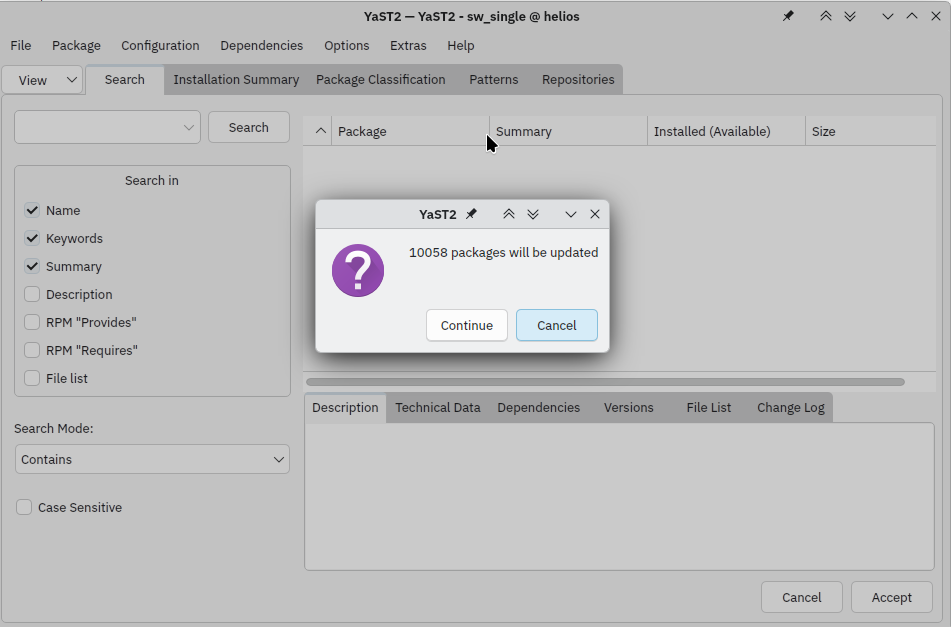Select the Technical Data tab

click(438, 407)
